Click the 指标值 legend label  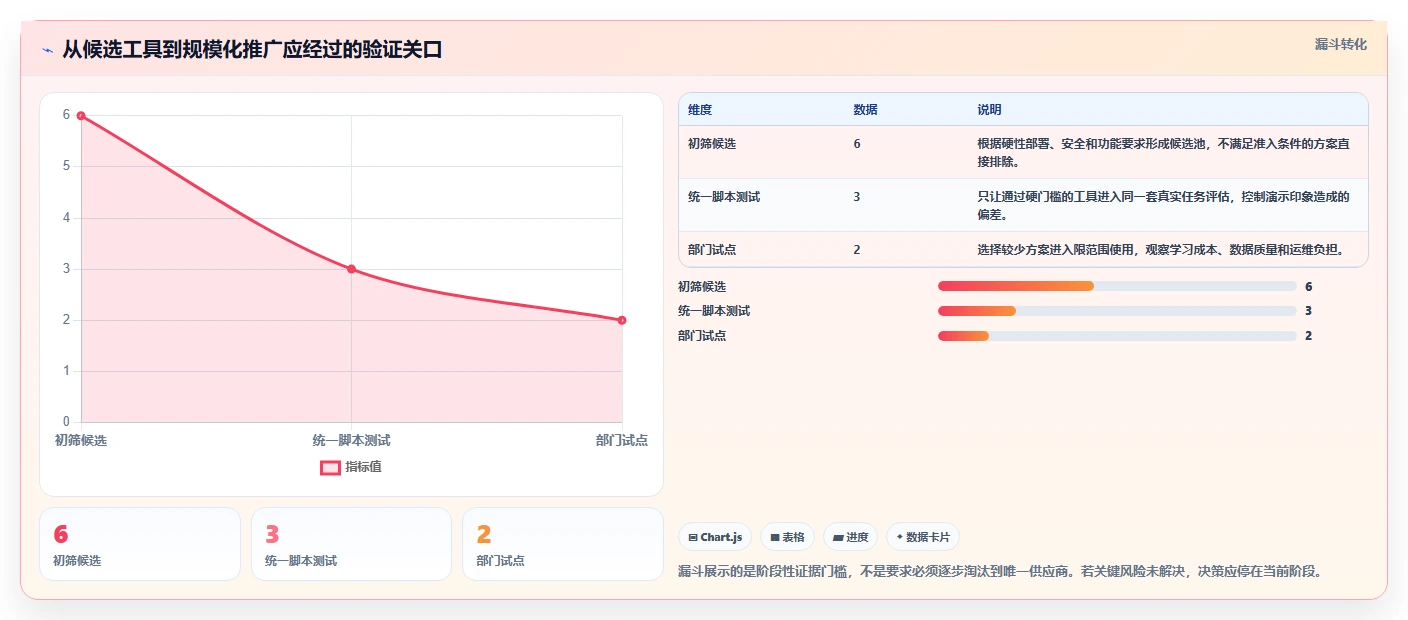364,467
